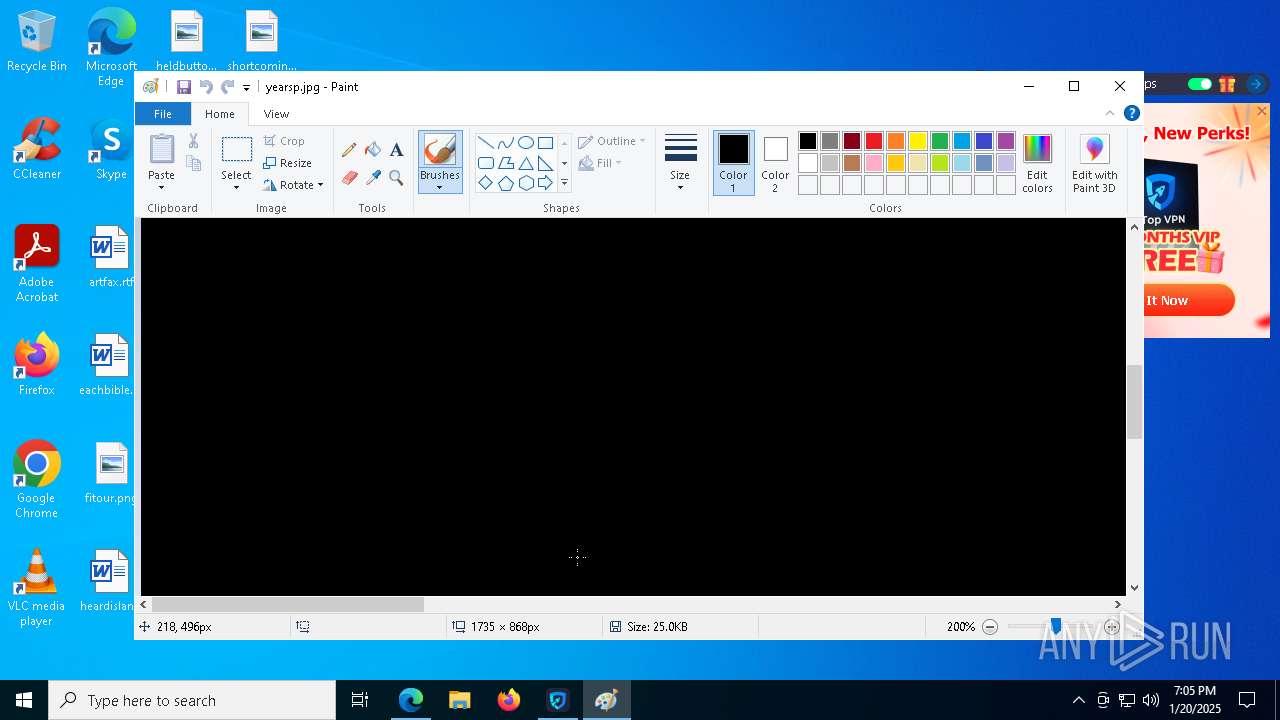
Task: Click the zoom slider handle
Action: (x=1055, y=626)
